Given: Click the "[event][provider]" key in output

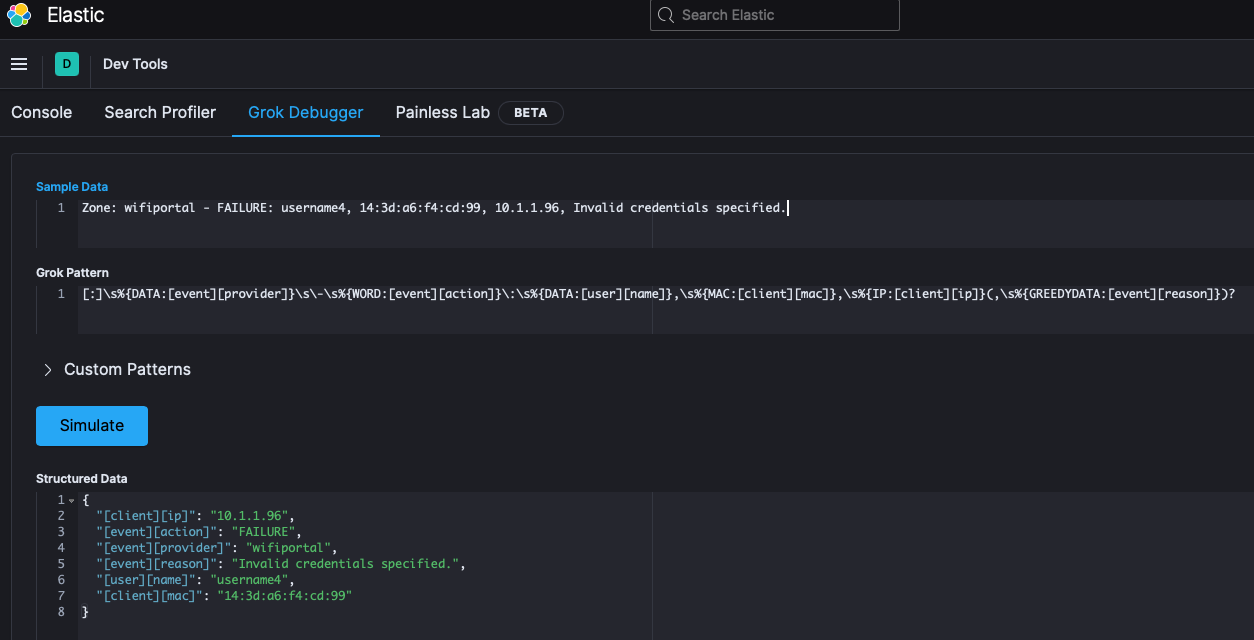Looking at the screenshot, I should coord(163,548).
